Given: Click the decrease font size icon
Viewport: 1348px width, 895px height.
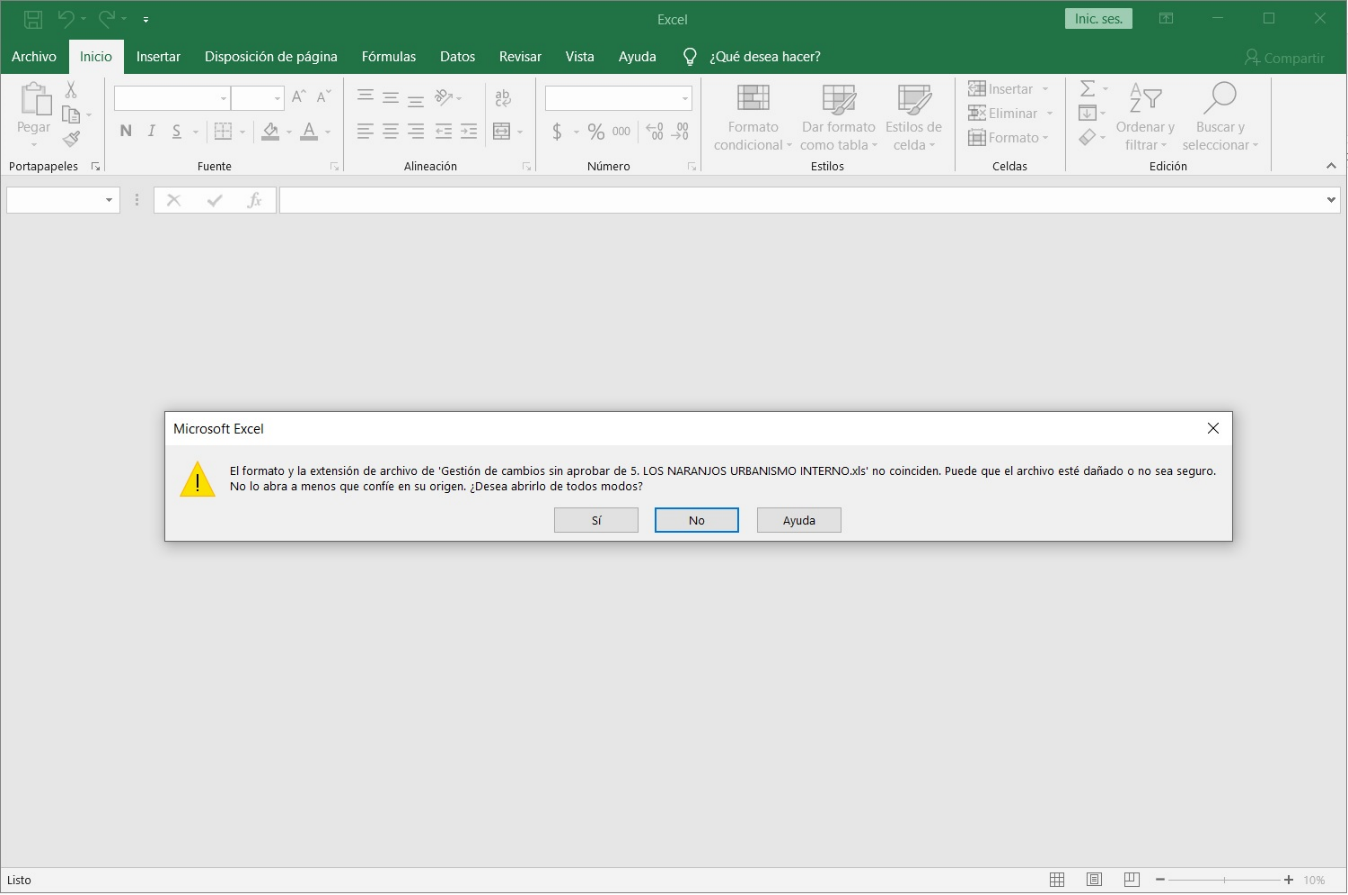Looking at the screenshot, I should (x=324, y=97).
